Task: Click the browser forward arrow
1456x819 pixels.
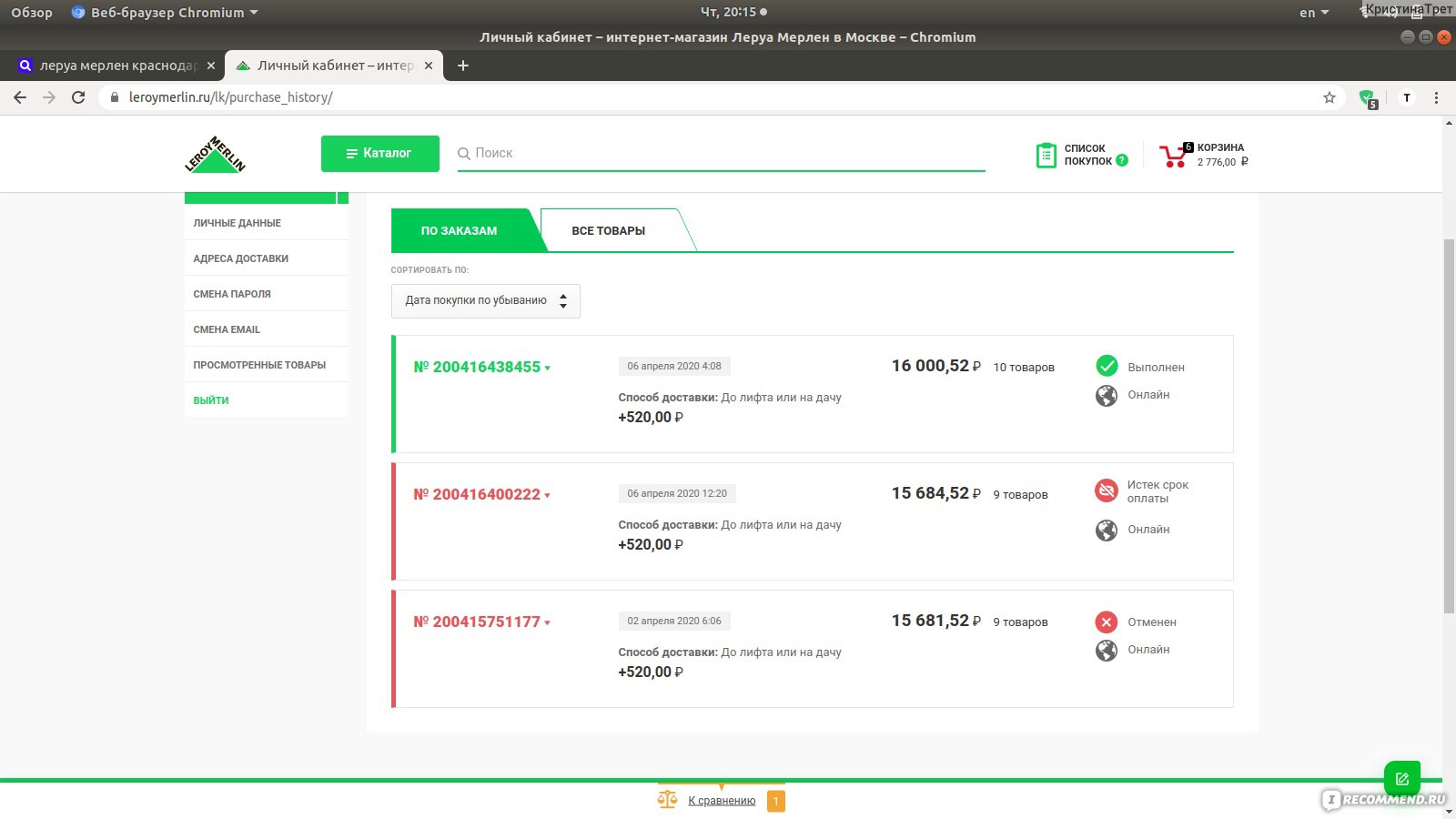Action: 49,97
